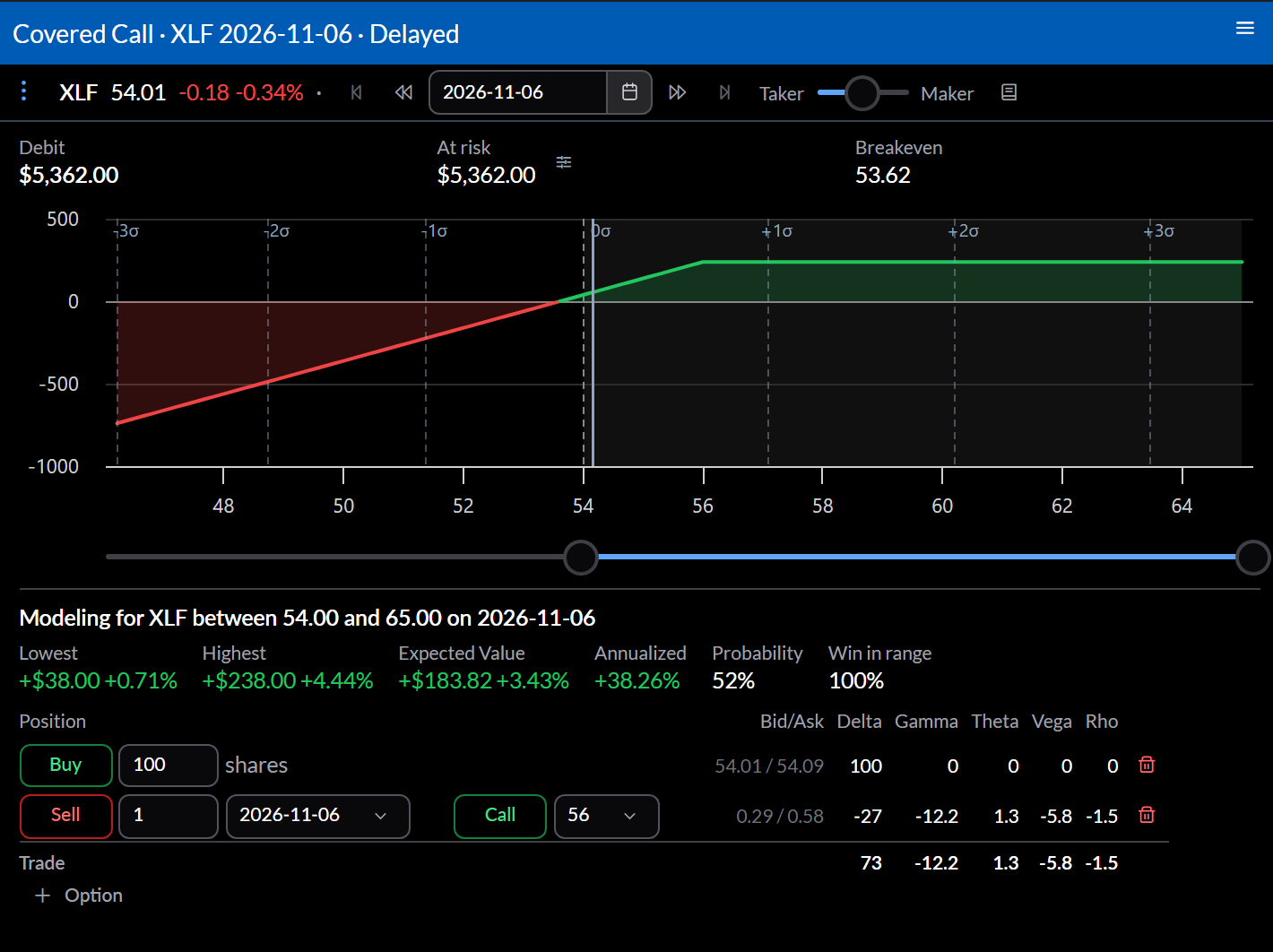Click Expected Value +$183.82 +3.43%
The height and width of the screenshot is (952, 1273).
(483, 680)
